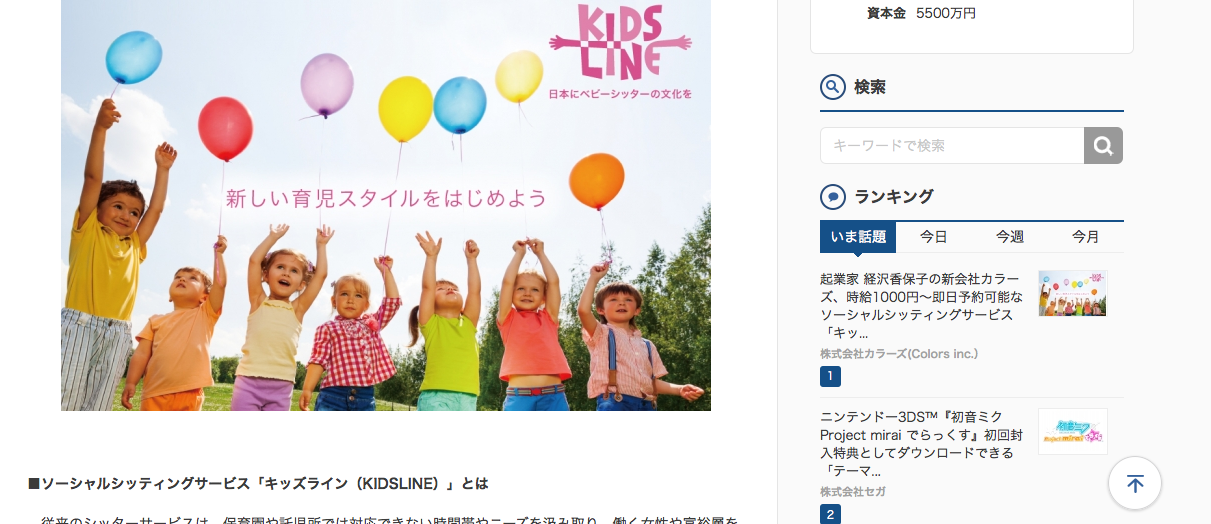The width and height of the screenshot is (1211, 524).
Task: Open the Hatsune Miku ranking thumbnail
Action: [1072, 431]
